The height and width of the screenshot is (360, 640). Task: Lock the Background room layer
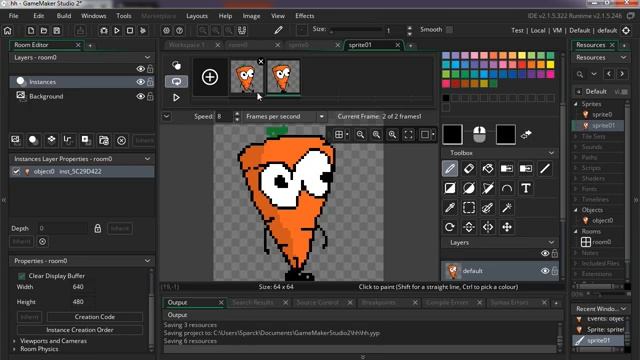[x=150, y=96]
